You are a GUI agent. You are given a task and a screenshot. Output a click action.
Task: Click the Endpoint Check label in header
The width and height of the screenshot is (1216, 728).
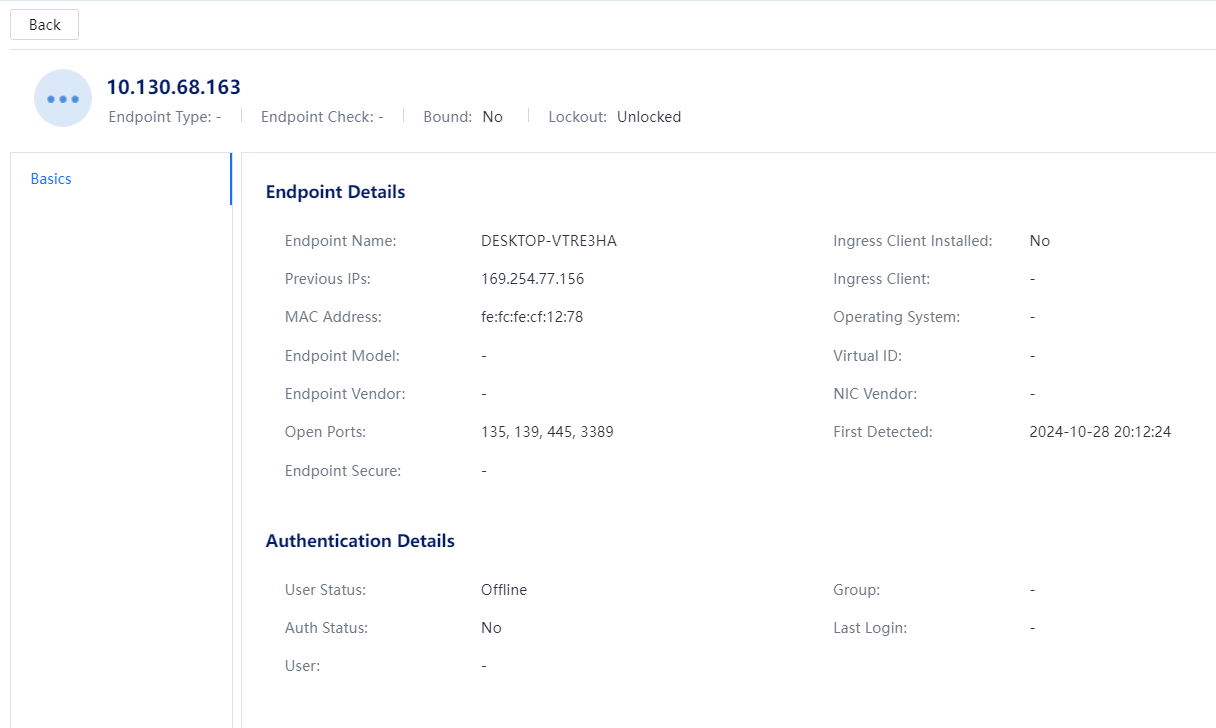click(x=317, y=117)
